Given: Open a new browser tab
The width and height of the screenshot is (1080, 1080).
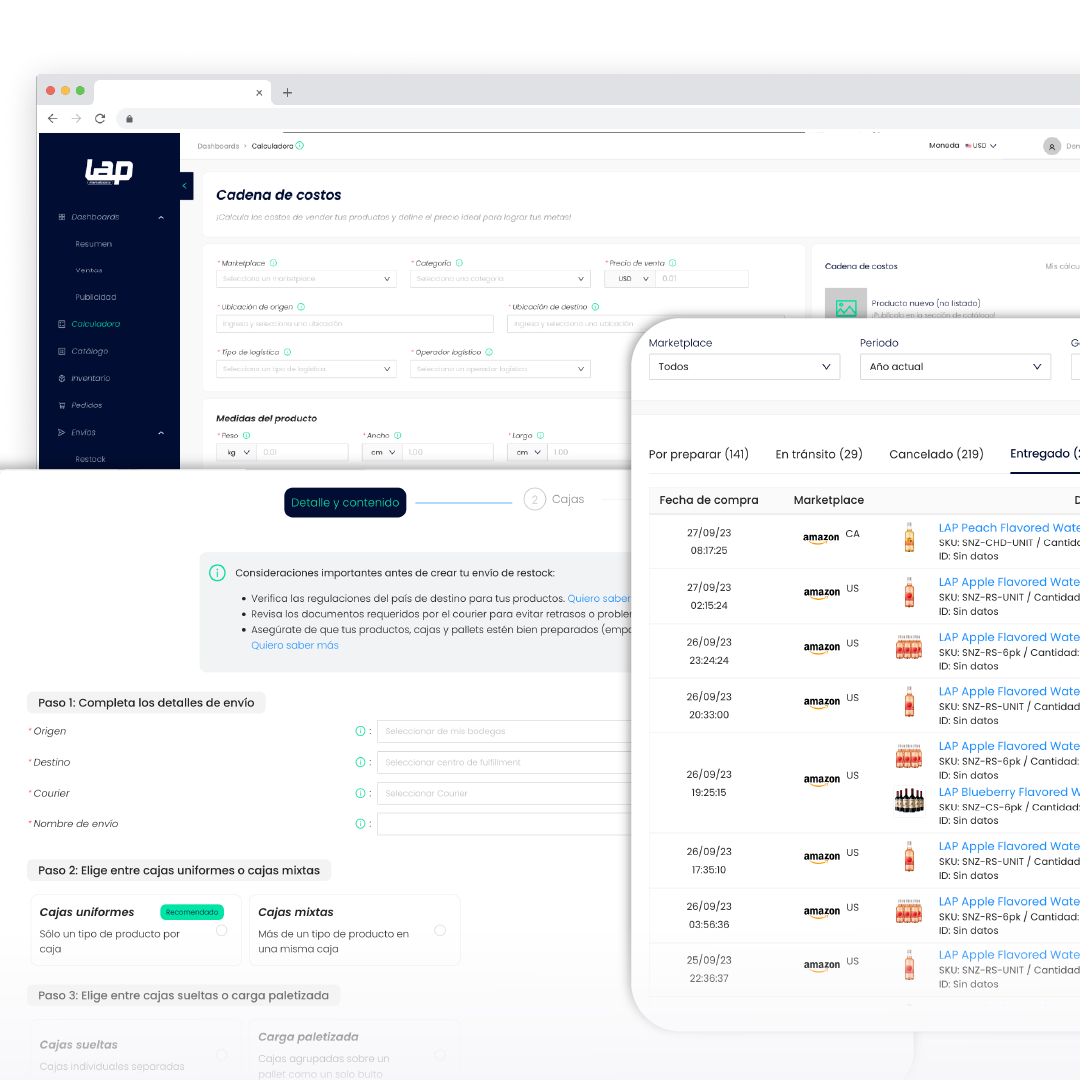Looking at the screenshot, I should coord(287,92).
